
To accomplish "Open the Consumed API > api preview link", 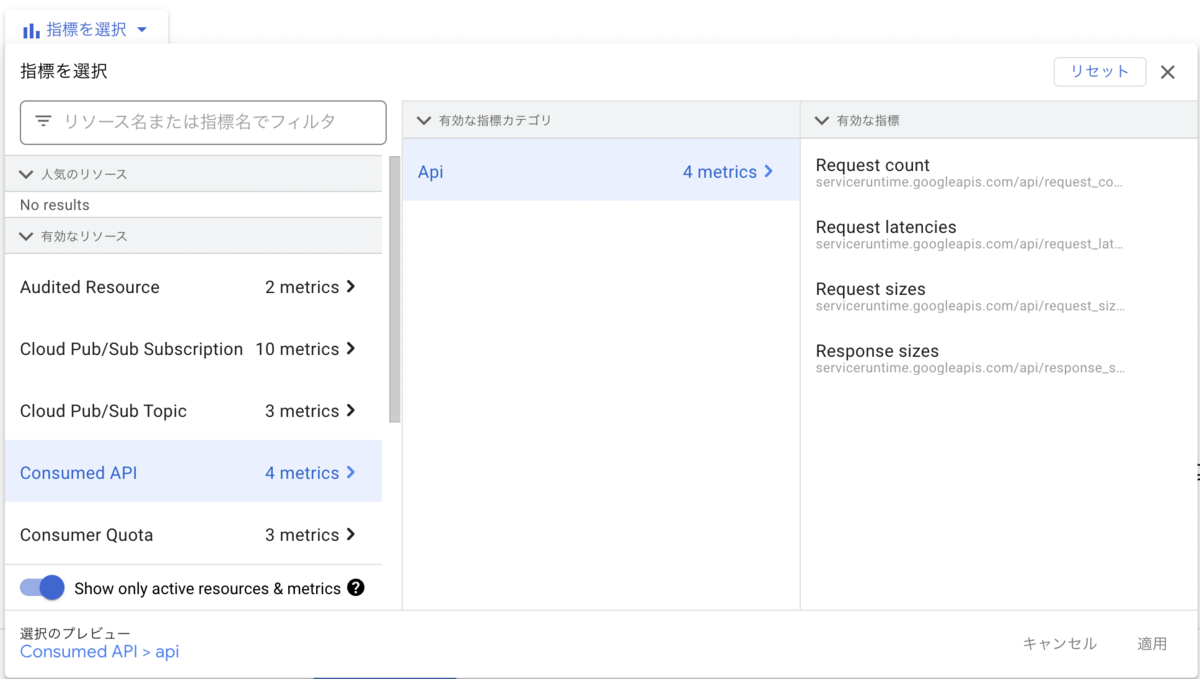I will coord(99,651).
